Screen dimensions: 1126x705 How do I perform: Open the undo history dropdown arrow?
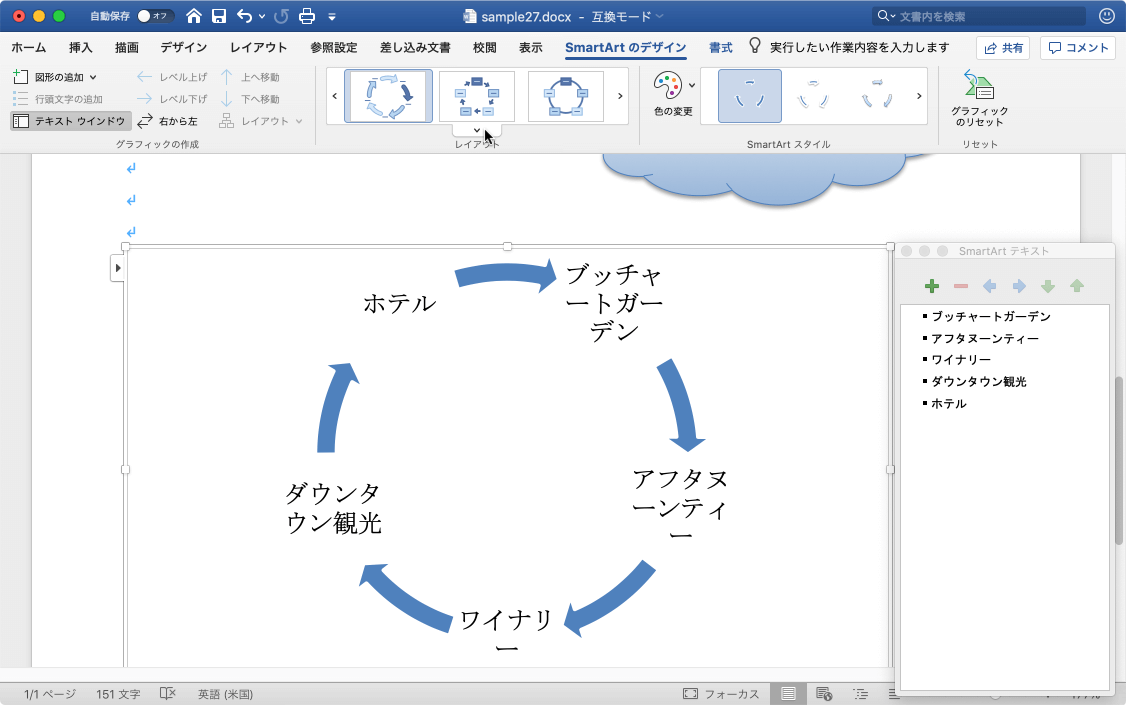point(261,16)
